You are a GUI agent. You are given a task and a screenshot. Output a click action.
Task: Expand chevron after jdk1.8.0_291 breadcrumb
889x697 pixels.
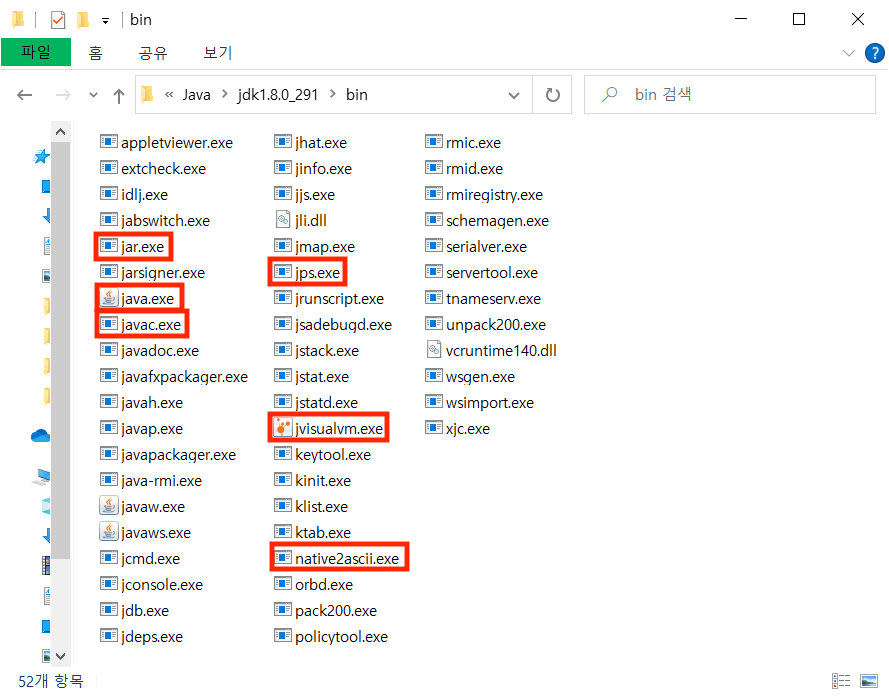coord(332,94)
